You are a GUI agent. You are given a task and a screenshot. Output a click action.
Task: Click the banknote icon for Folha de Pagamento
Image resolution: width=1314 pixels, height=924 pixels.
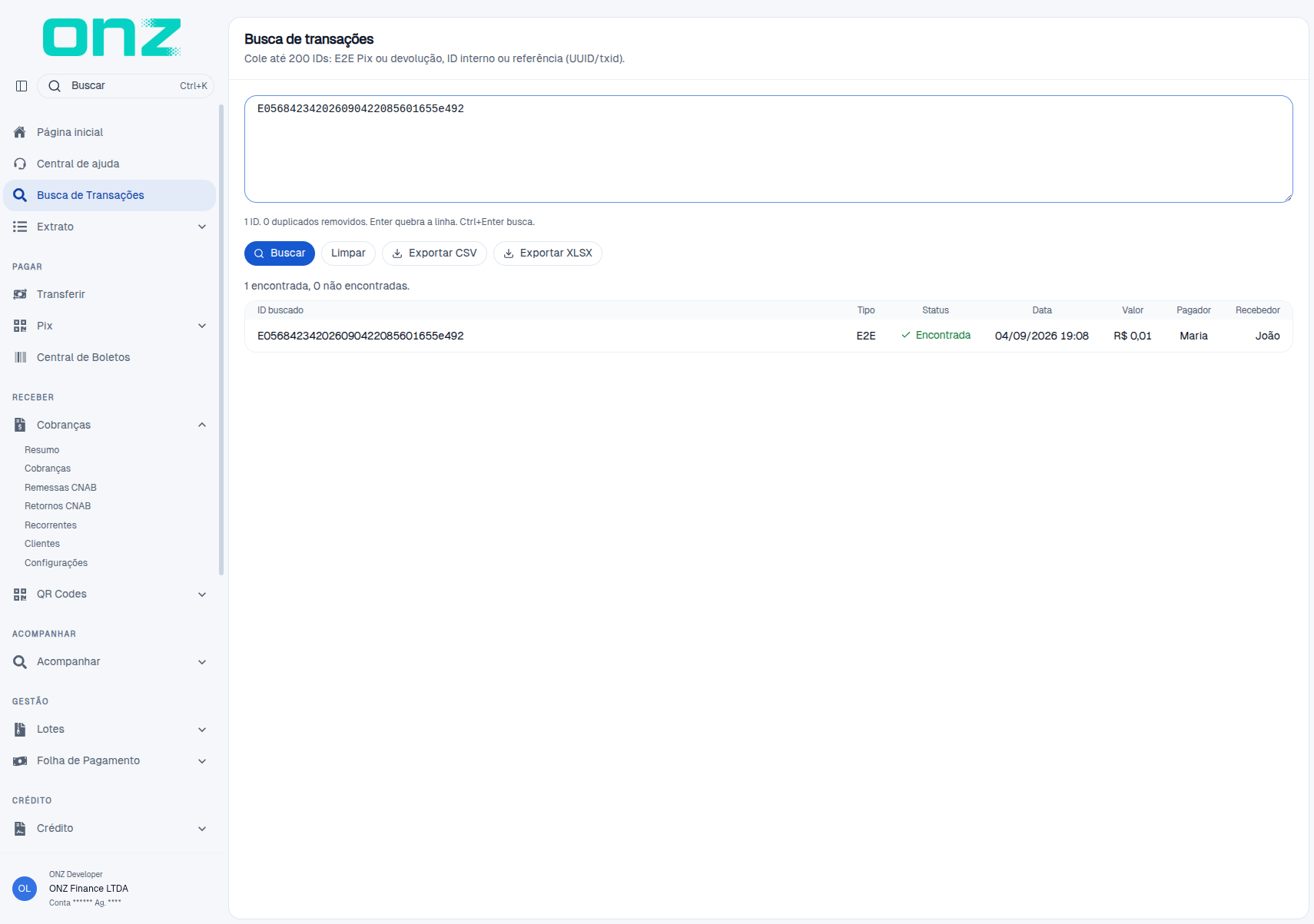(20, 760)
